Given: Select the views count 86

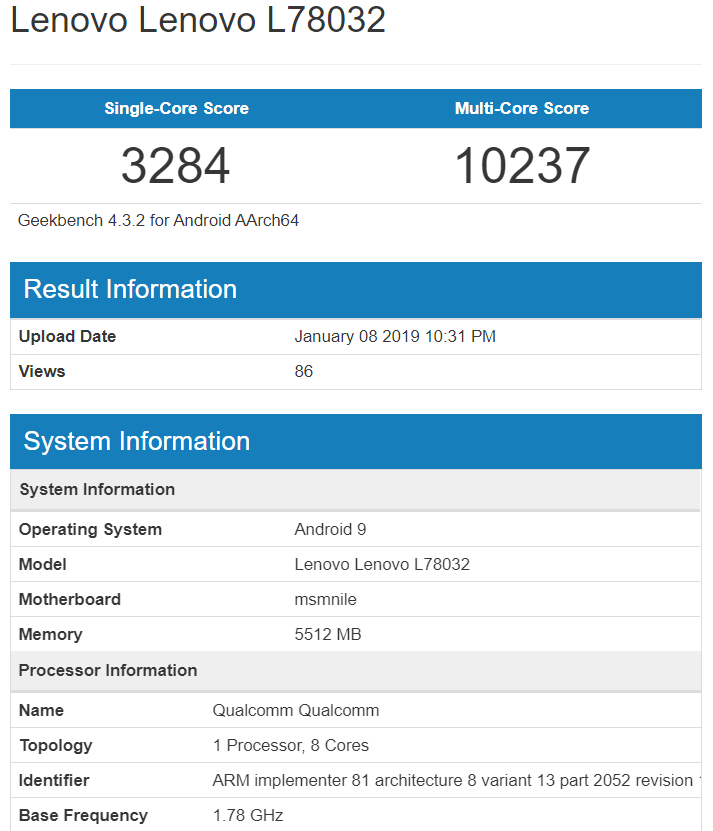Looking at the screenshot, I should point(304,372).
